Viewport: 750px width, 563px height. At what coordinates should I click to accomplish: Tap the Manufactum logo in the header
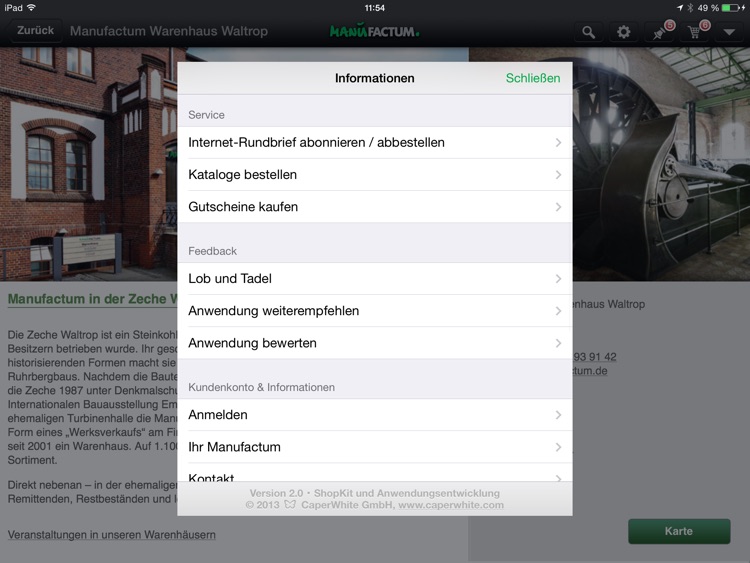tap(375, 32)
